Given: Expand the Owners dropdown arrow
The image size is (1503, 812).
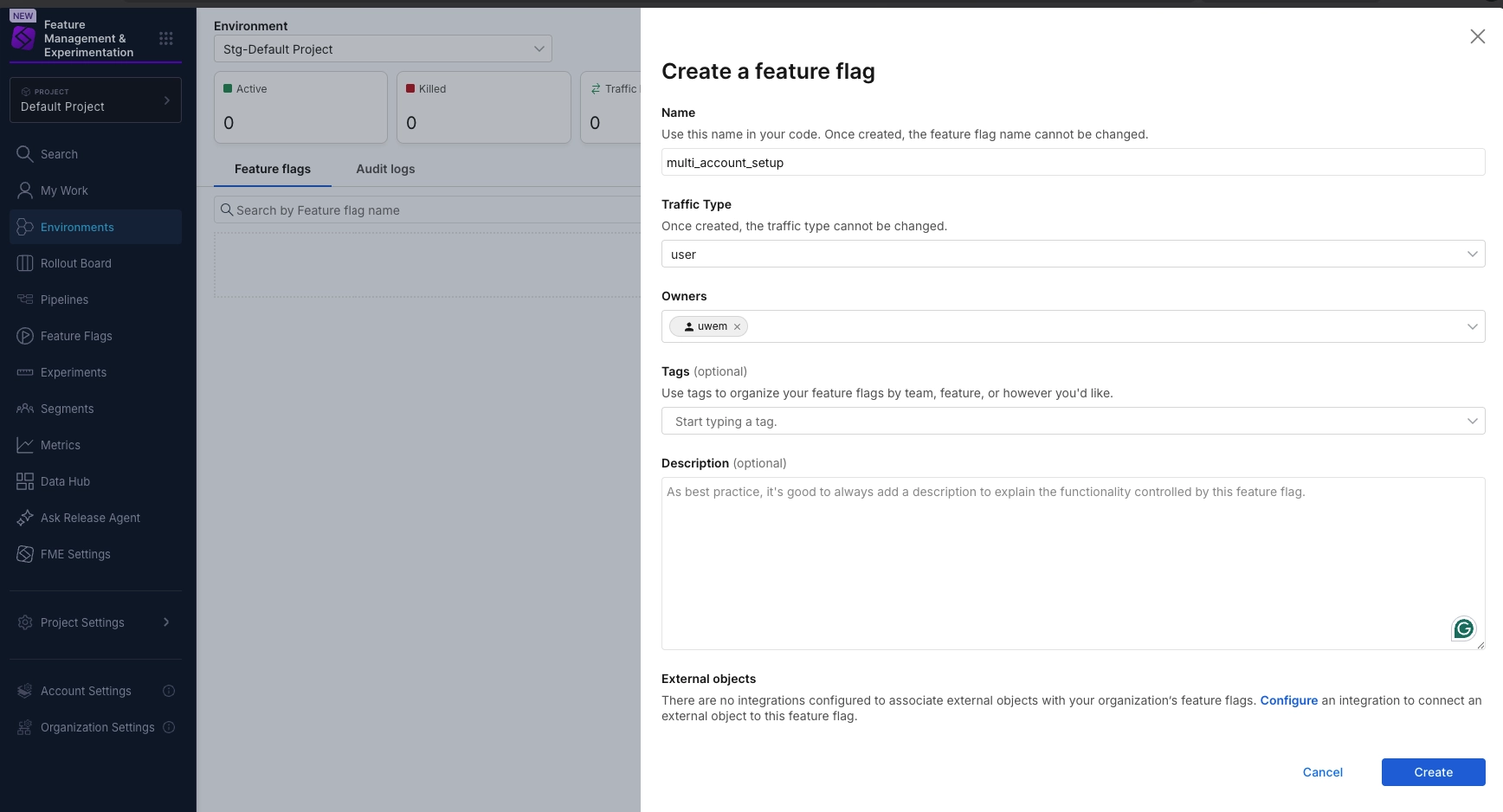Looking at the screenshot, I should 1472,326.
